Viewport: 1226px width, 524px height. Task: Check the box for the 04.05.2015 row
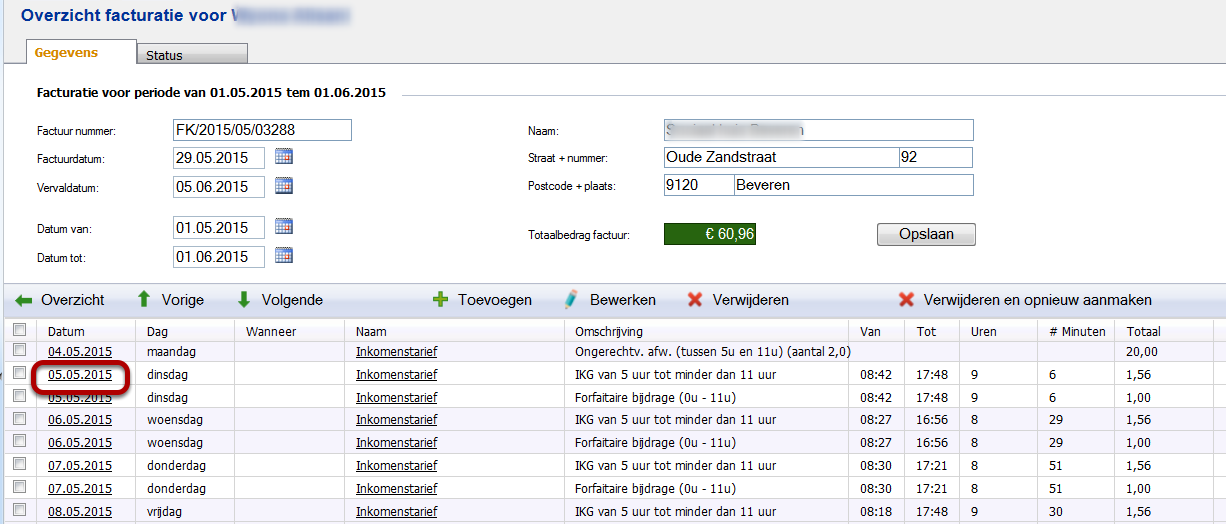tap(19, 350)
